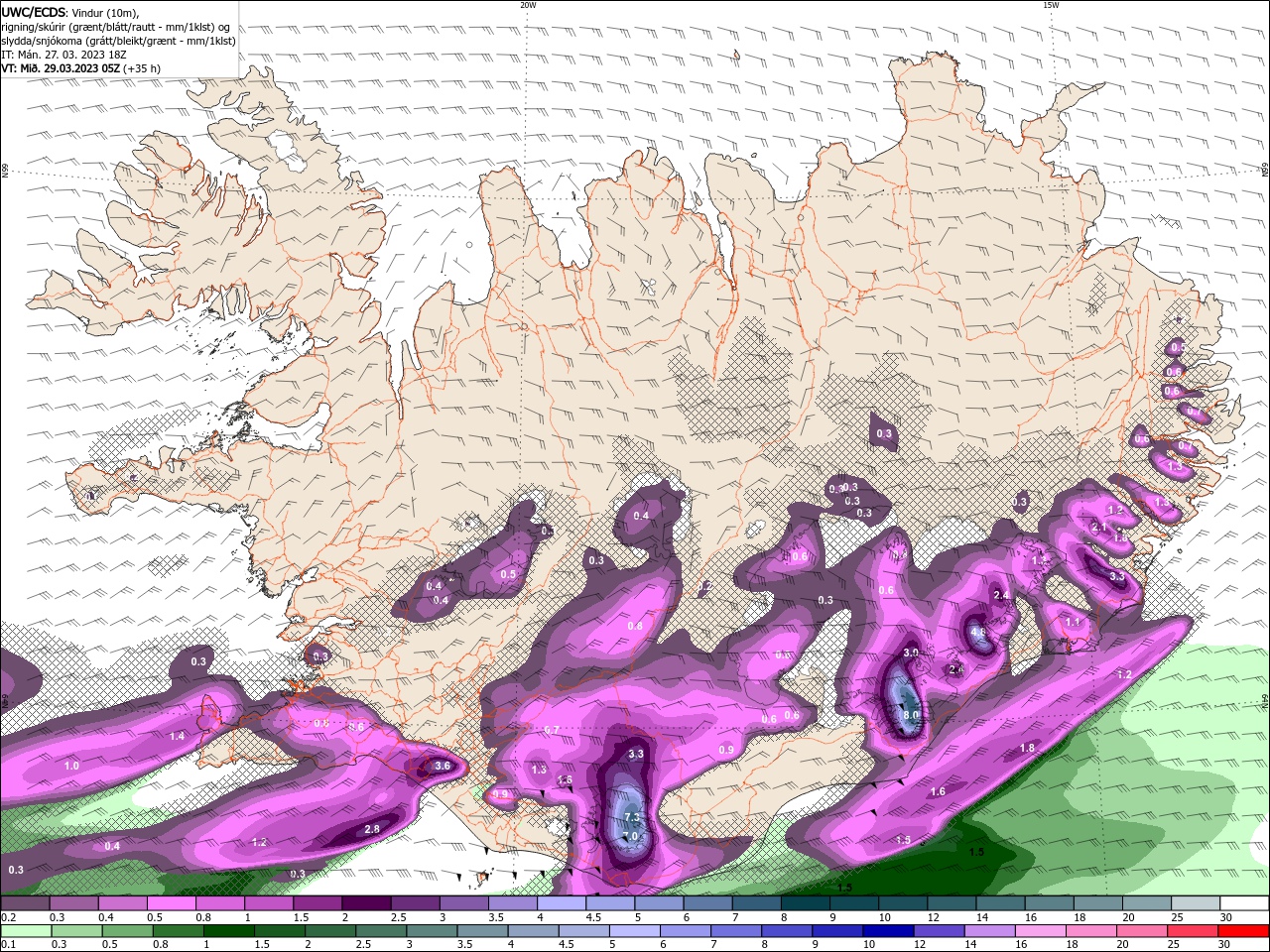Click the initial time line 'IT: Mán. 27. 03. 2023 18Z'
Image resolution: width=1270 pixels, height=952 pixels.
tap(62, 55)
